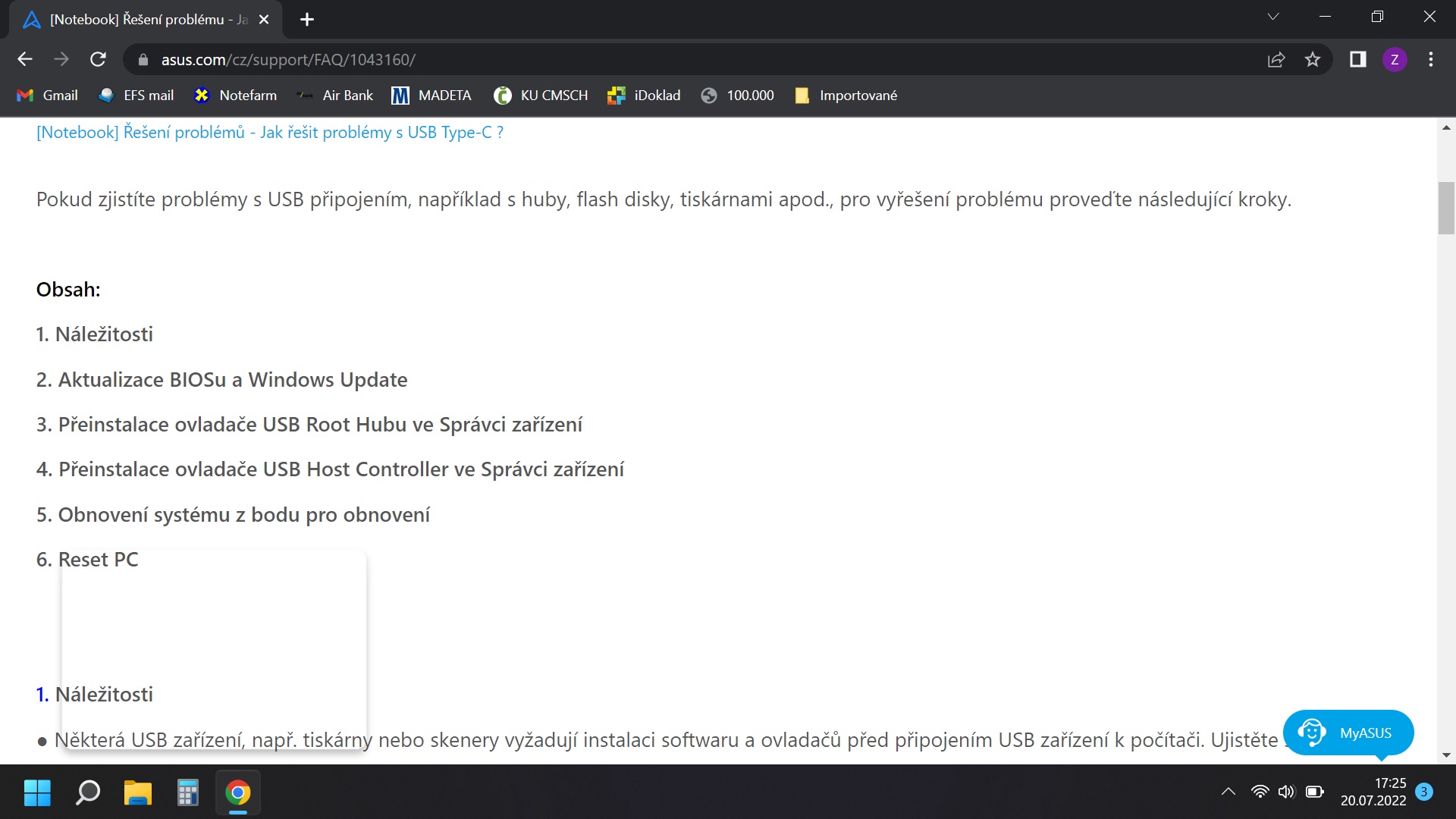1456x819 pixels.
Task: Open the Air Bank bookmark
Action: pos(335,96)
